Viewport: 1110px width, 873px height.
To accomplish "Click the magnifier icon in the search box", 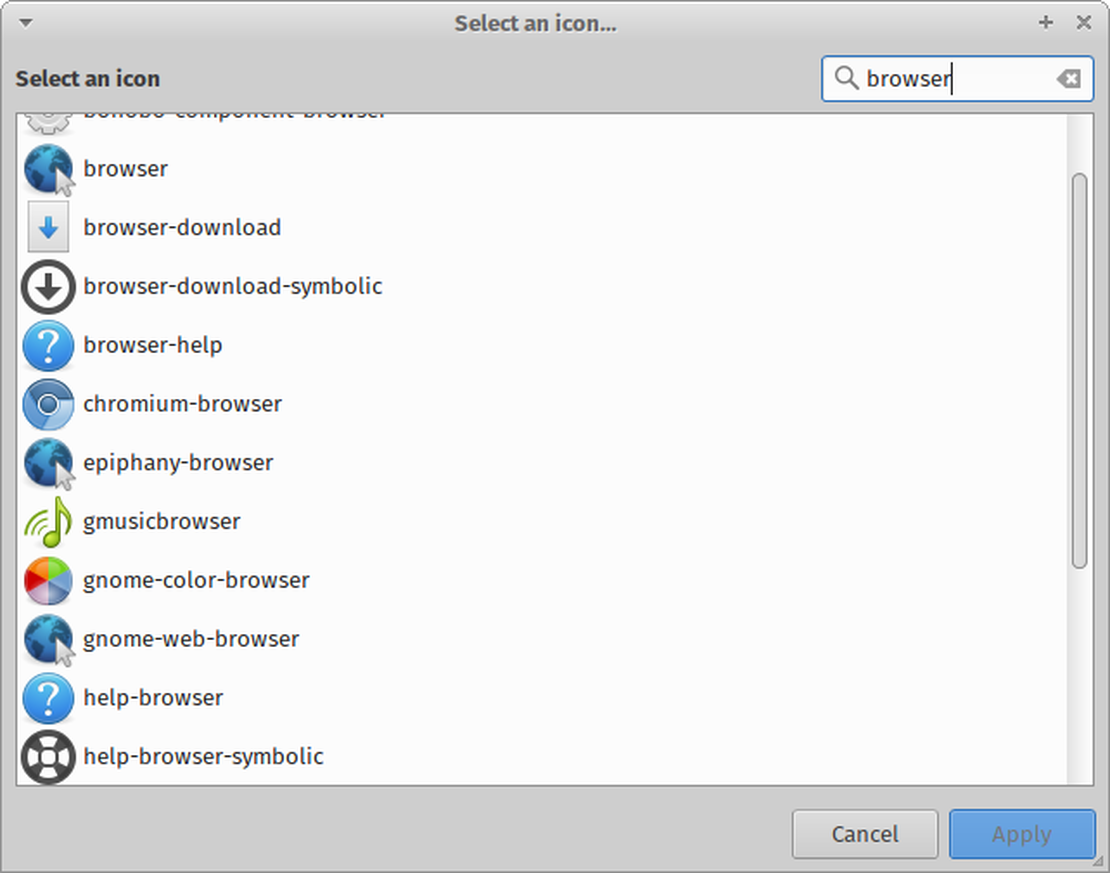I will [845, 78].
